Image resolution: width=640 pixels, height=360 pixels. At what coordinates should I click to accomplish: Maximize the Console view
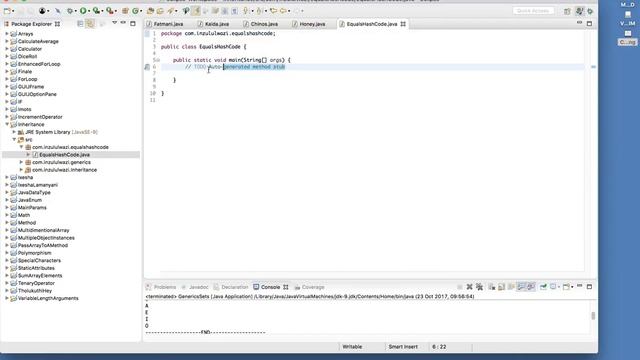coord(589,287)
